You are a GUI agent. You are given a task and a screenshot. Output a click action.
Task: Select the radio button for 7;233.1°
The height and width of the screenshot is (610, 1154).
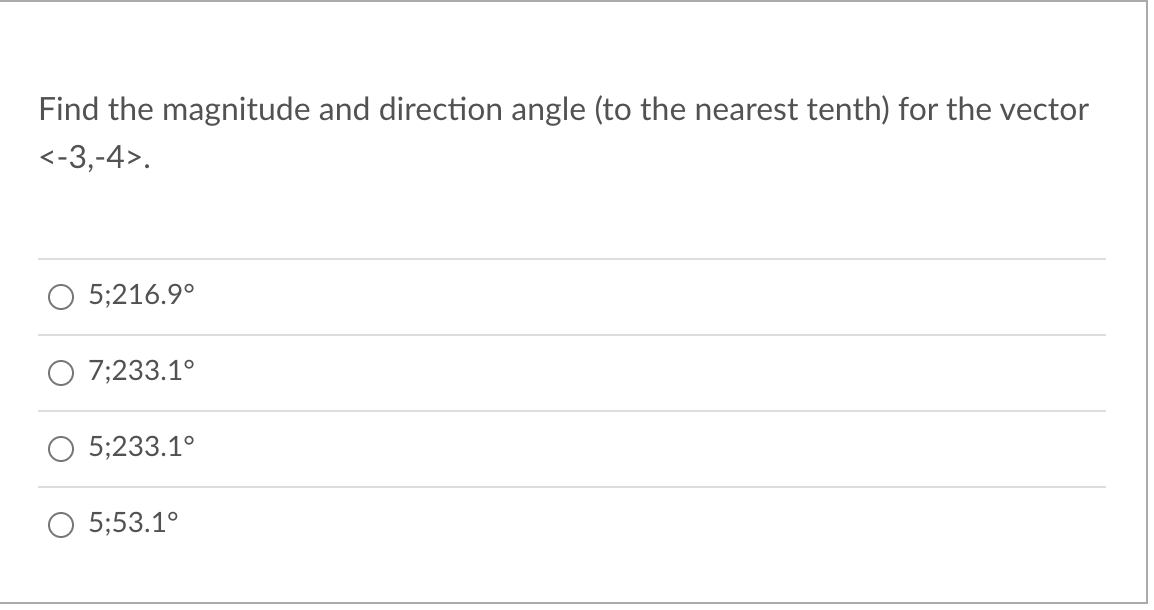coord(61,371)
